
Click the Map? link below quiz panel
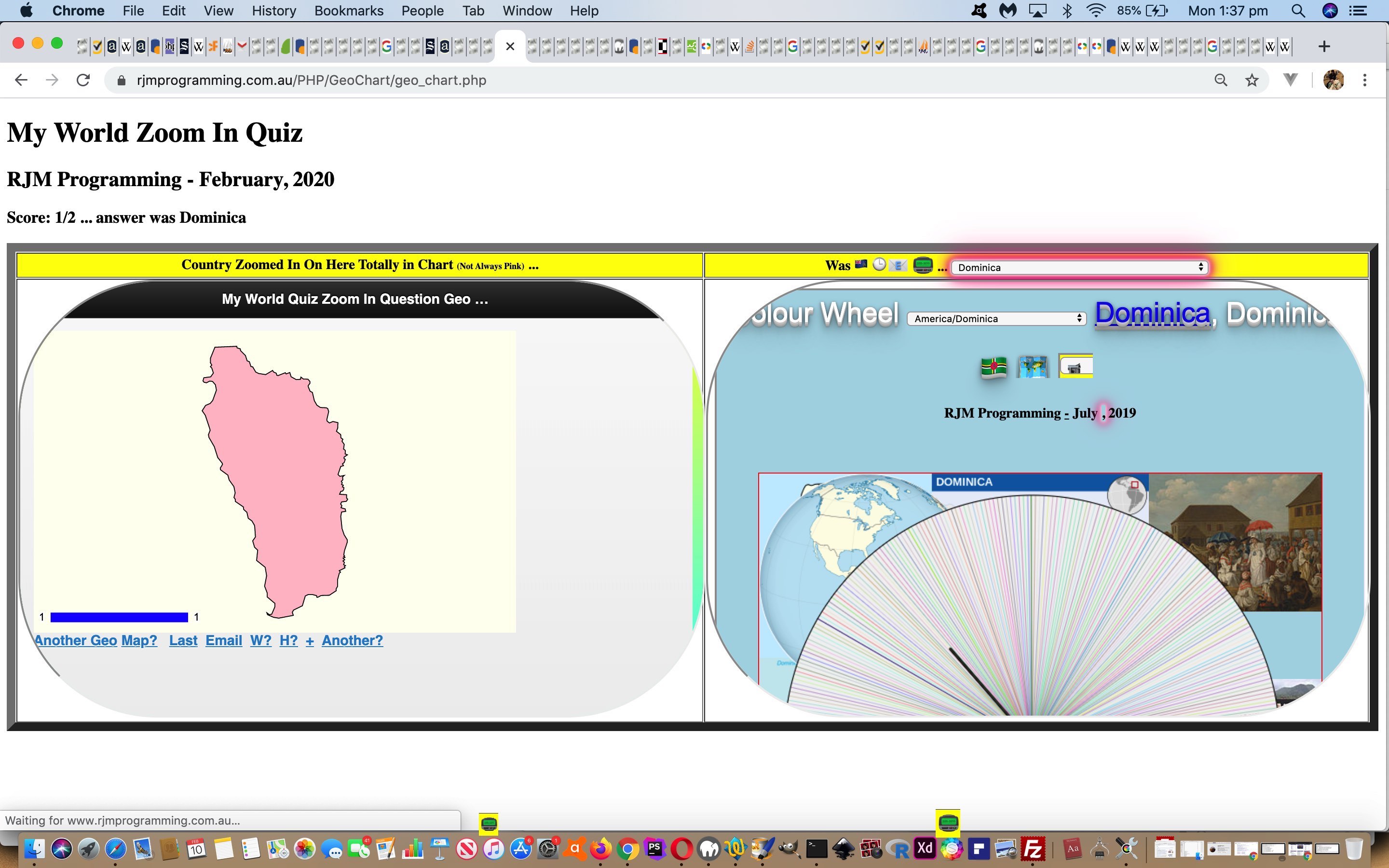138,640
